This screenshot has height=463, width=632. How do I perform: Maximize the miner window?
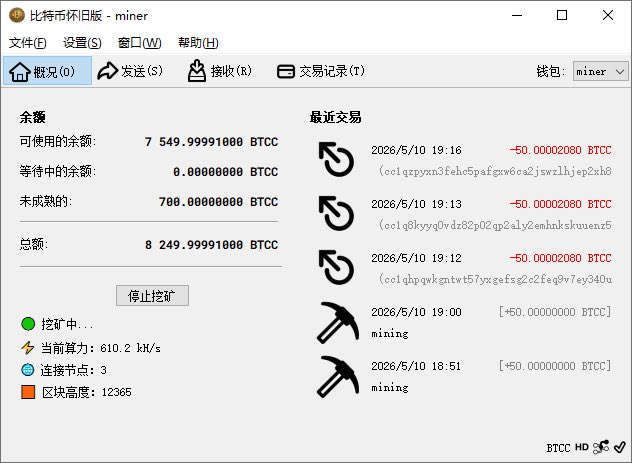click(x=562, y=15)
